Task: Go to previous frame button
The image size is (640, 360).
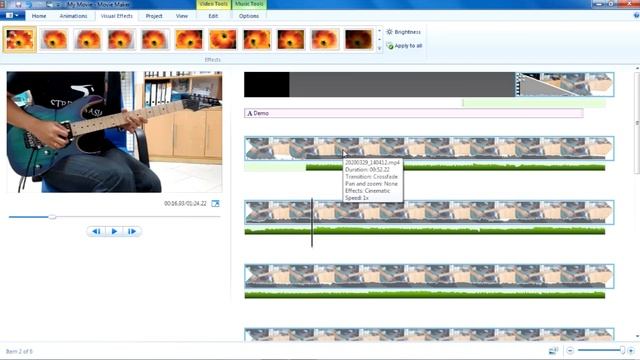Action: coord(96,231)
